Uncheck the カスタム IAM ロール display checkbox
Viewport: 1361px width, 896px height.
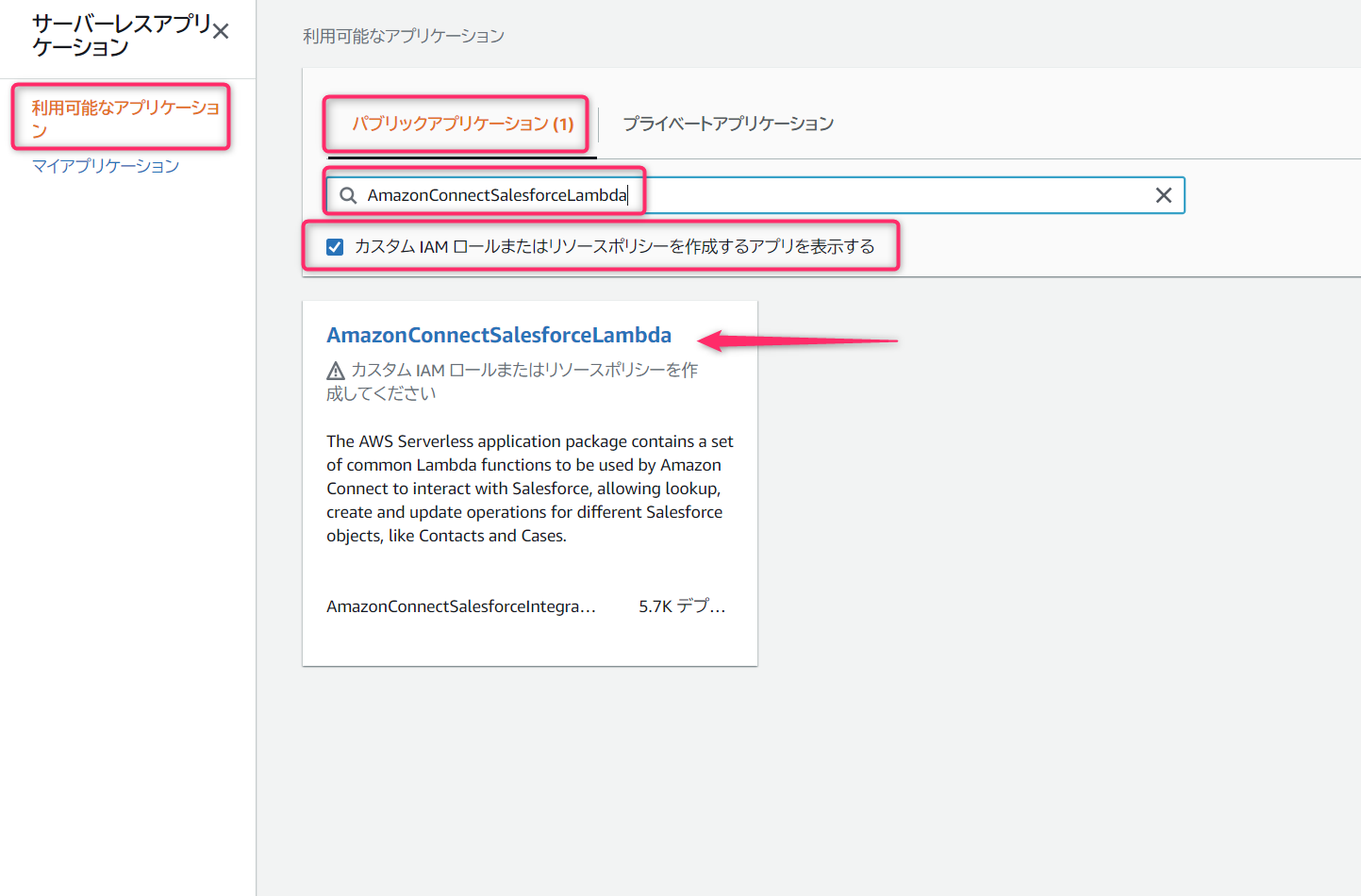(x=335, y=247)
